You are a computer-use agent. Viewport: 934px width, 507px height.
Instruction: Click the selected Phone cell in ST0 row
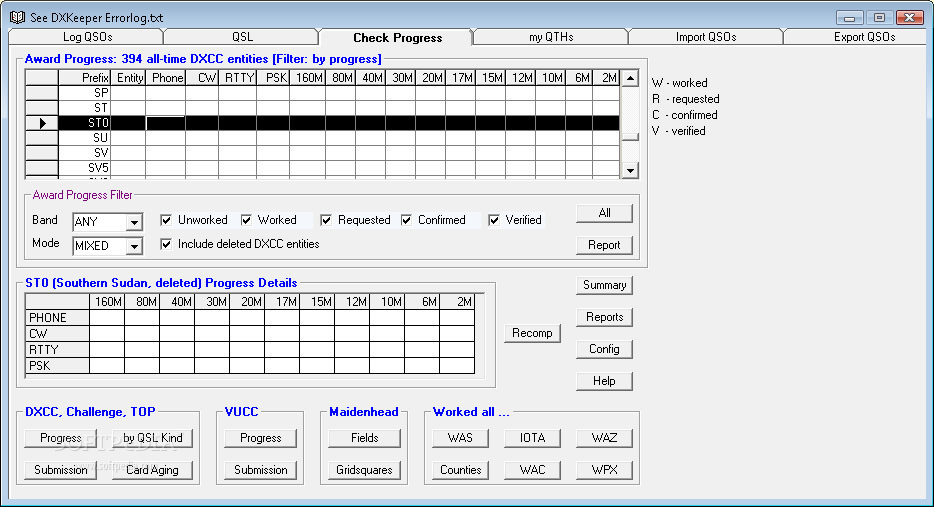tap(166, 123)
